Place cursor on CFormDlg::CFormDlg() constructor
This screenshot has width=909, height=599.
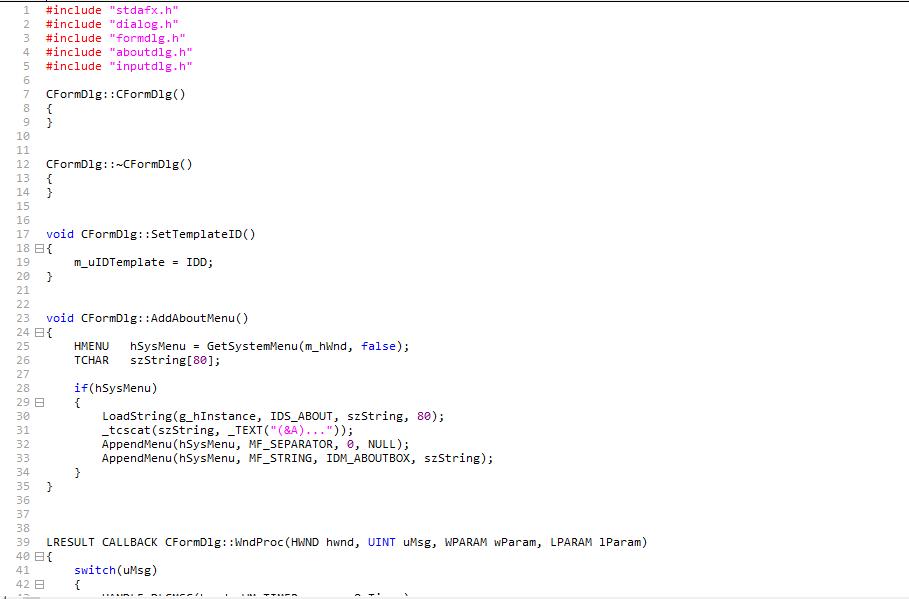pos(116,94)
